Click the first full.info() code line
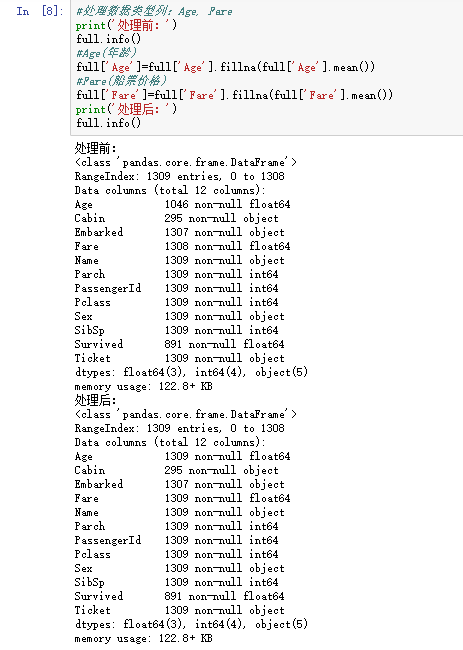This screenshot has height=650, width=463. click(x=109, y=39)
